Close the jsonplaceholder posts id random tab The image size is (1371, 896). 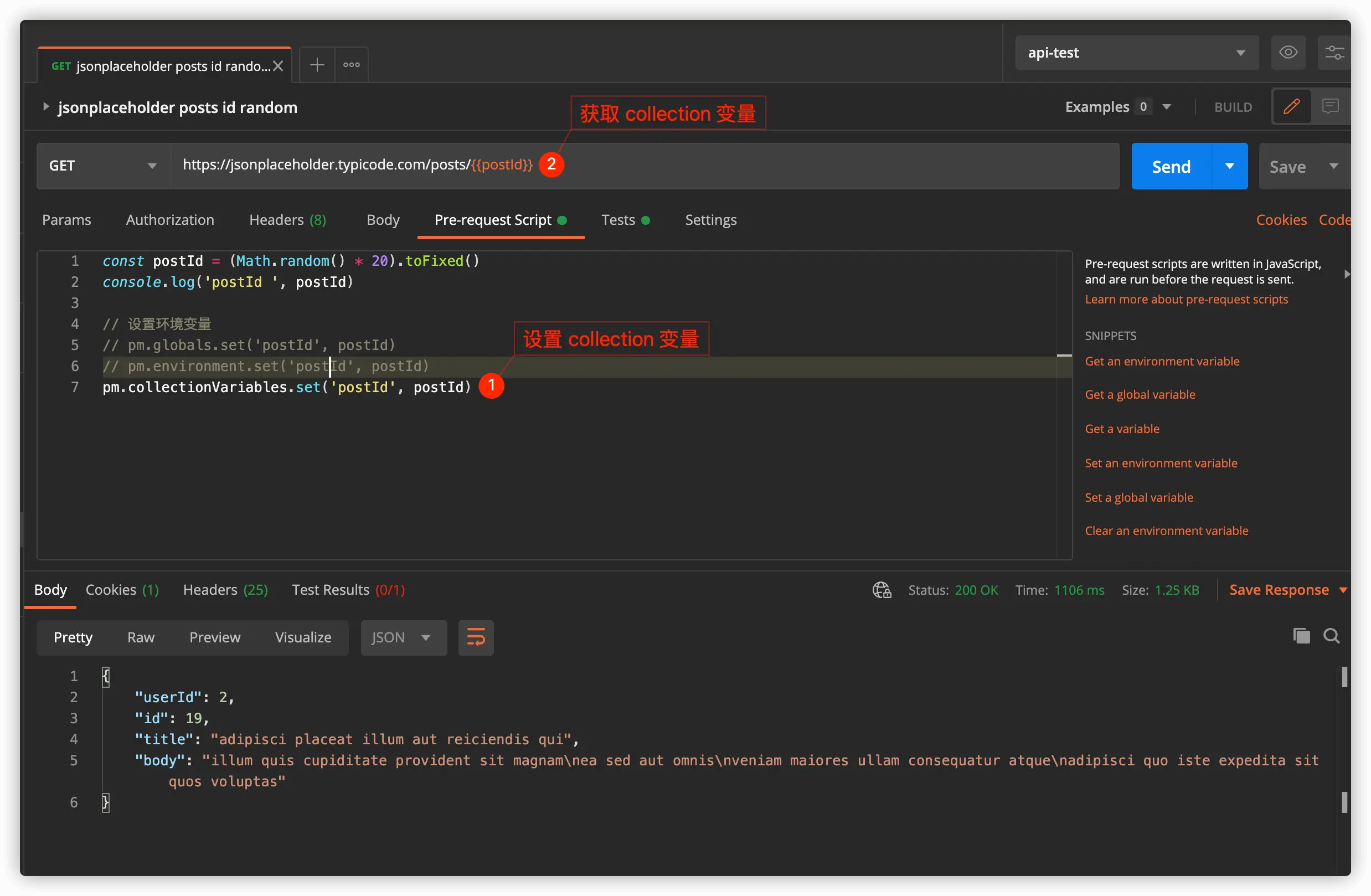coord(277,66)
